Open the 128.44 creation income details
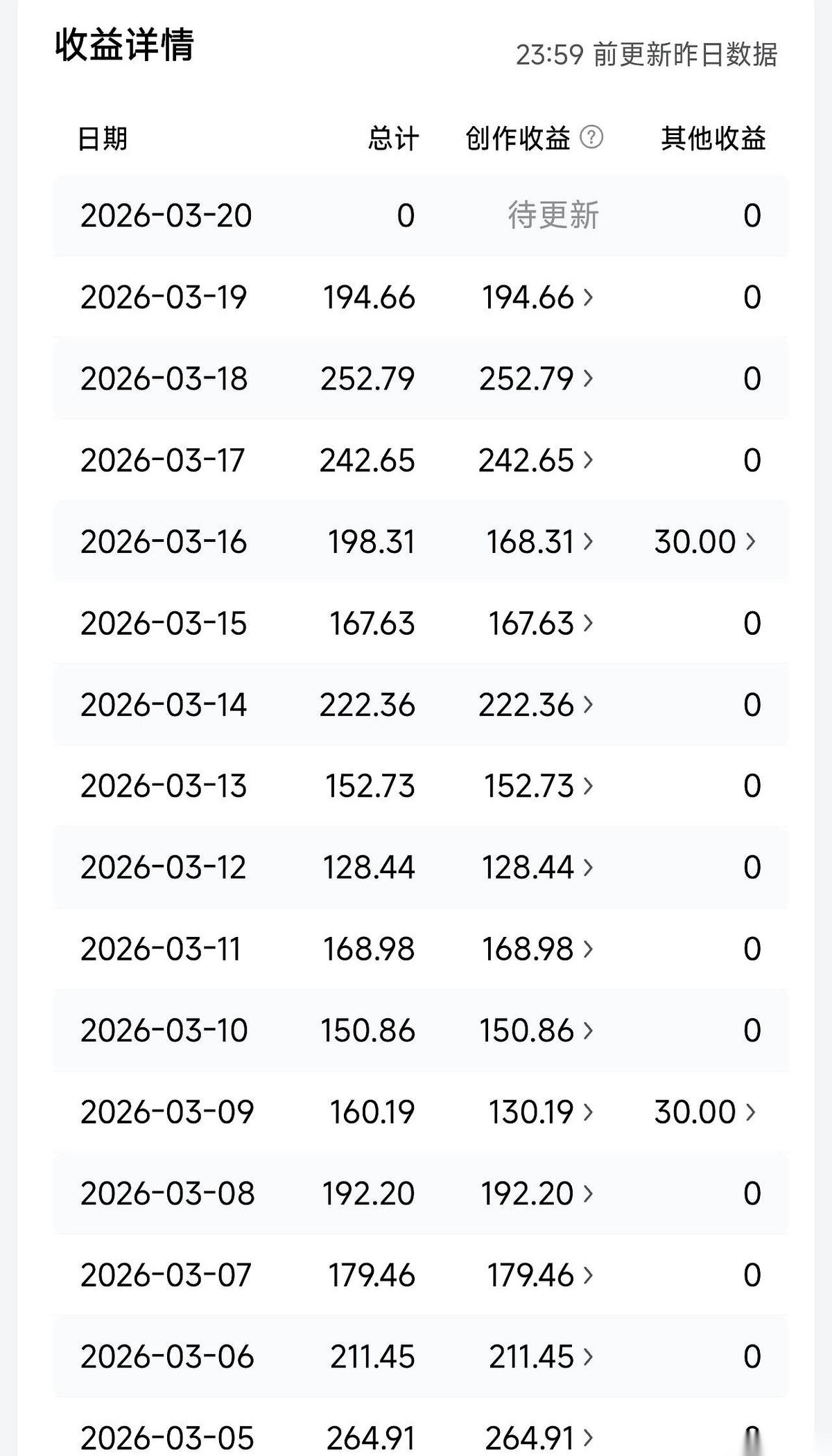Image resolution: width=832 pixels, height=1456 pixels. 538,868
